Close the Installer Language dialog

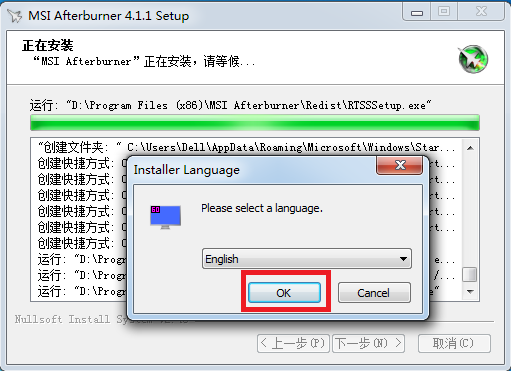point(399,165)
